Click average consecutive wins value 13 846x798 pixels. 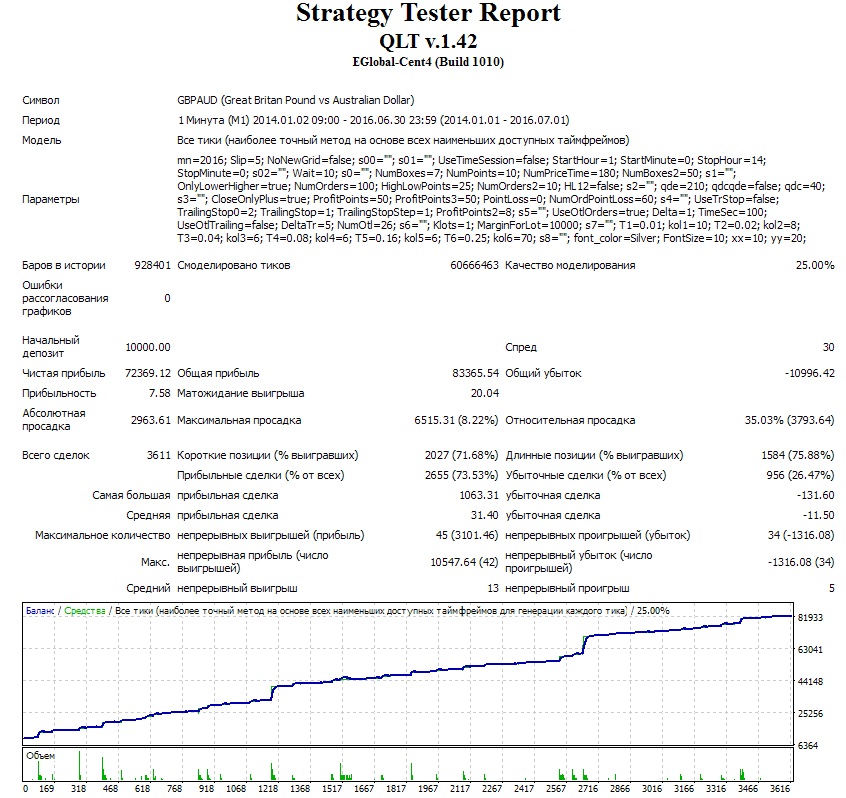tap(493, 589)
